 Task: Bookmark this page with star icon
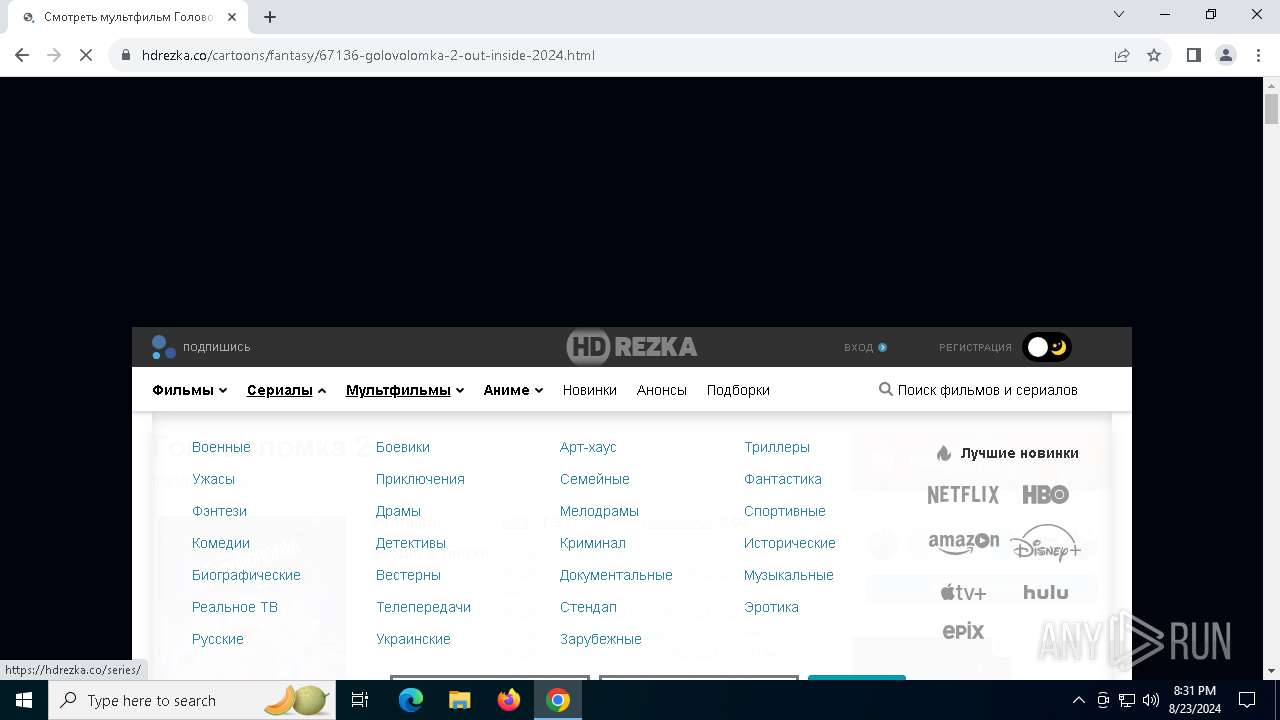(1154, 55)
